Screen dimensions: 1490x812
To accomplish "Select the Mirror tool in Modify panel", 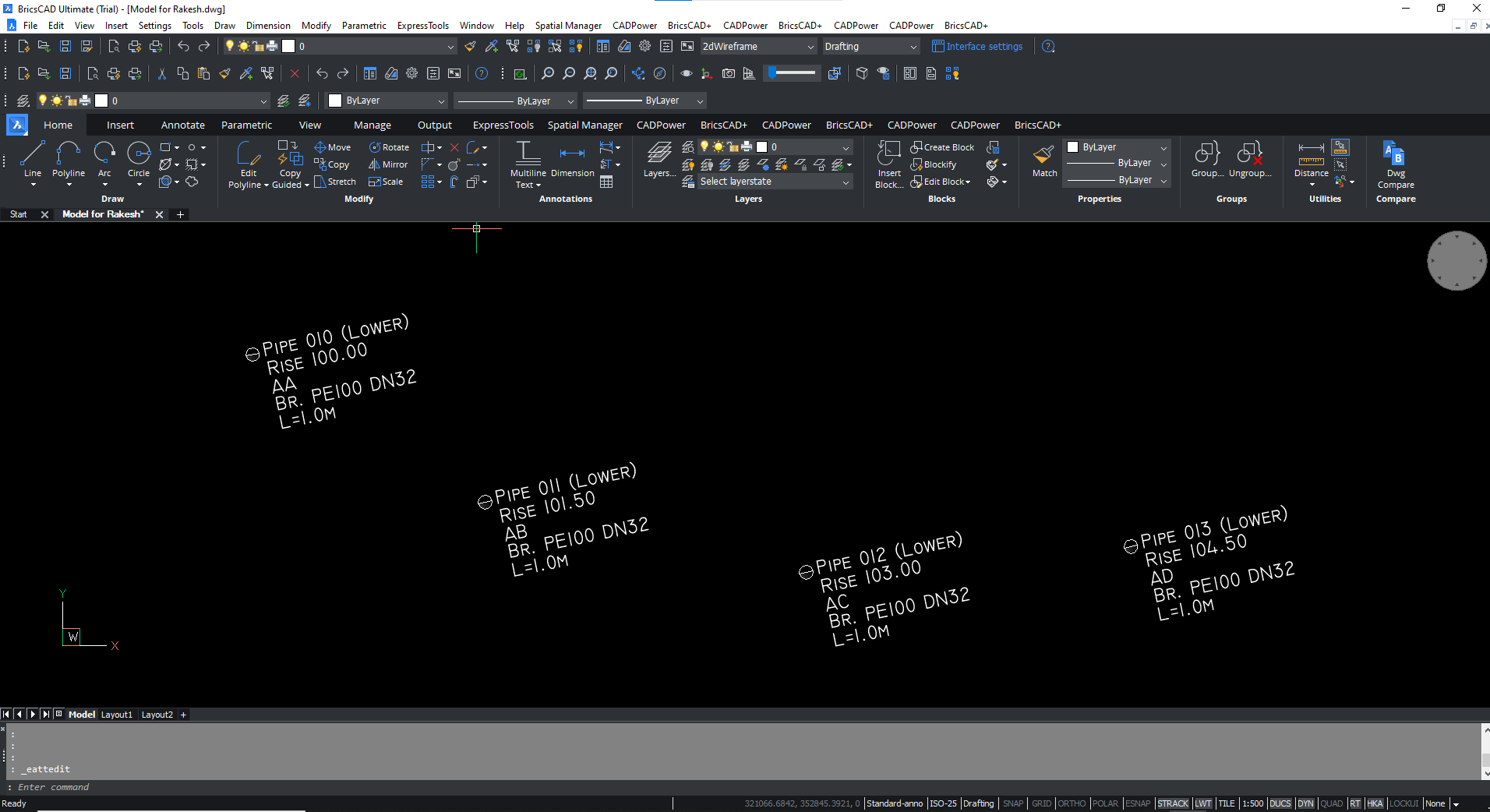I will pos(388,164).
